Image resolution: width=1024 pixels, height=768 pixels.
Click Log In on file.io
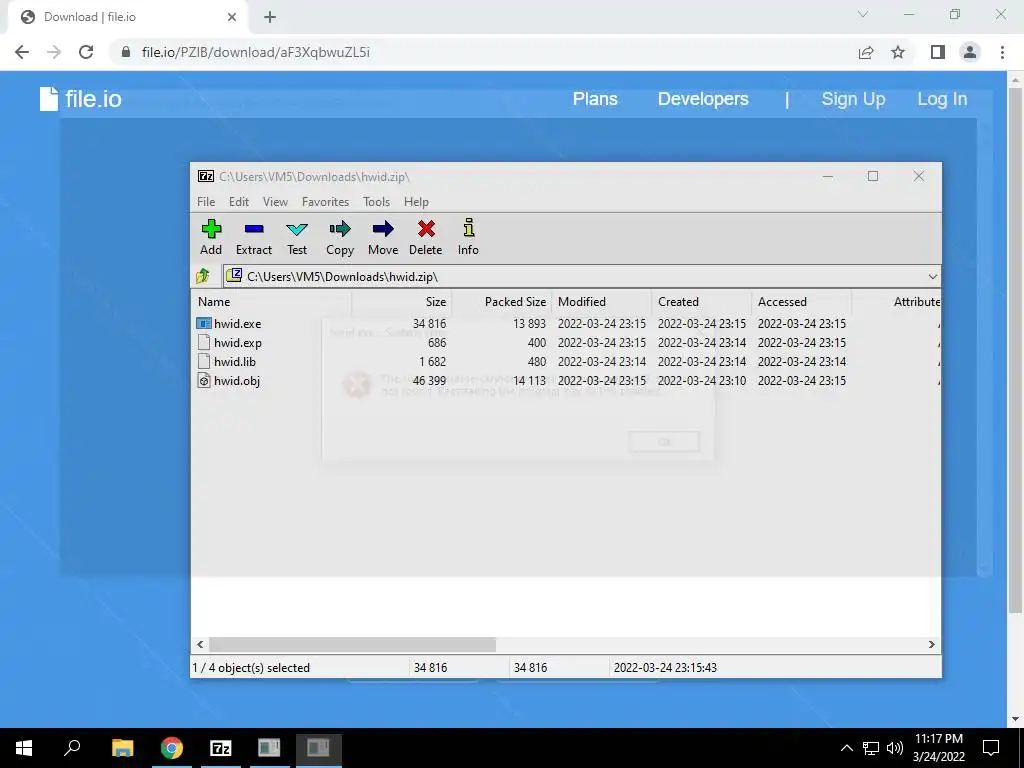(x=942, y=99)
